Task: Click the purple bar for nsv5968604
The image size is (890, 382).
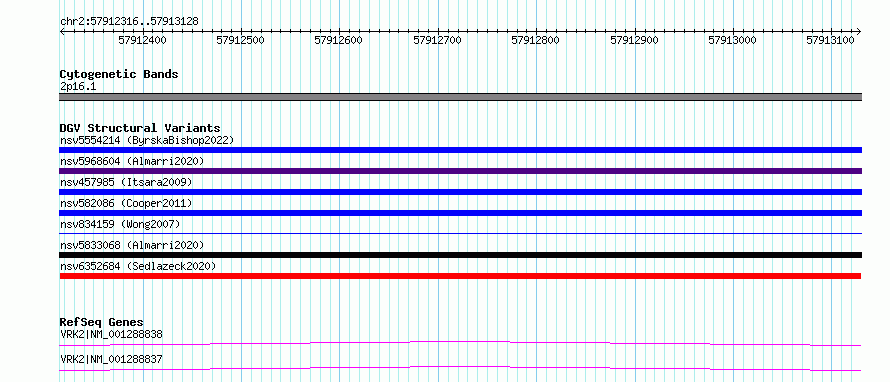Action: click(x=460, y=171)
